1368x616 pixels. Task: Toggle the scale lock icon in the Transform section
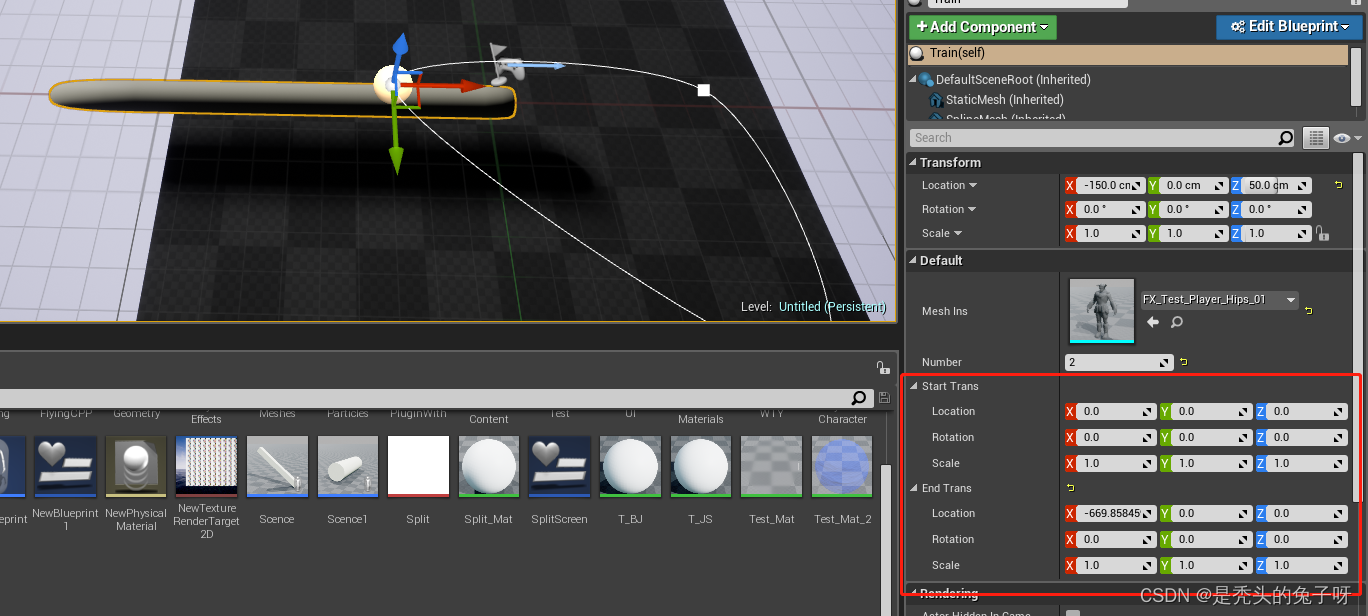pyautogui.click(x=1322, y=232)
